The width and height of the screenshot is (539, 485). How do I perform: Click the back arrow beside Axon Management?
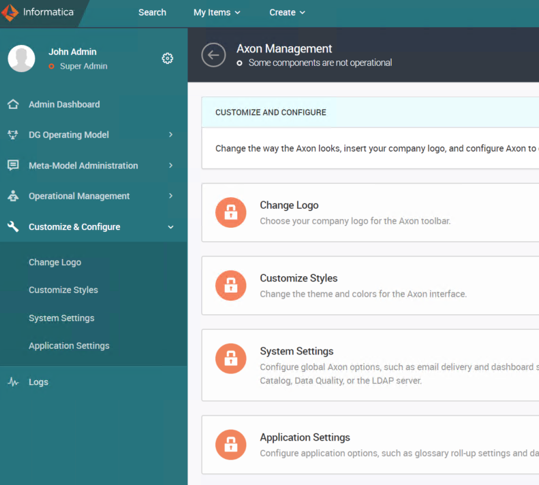213,55
